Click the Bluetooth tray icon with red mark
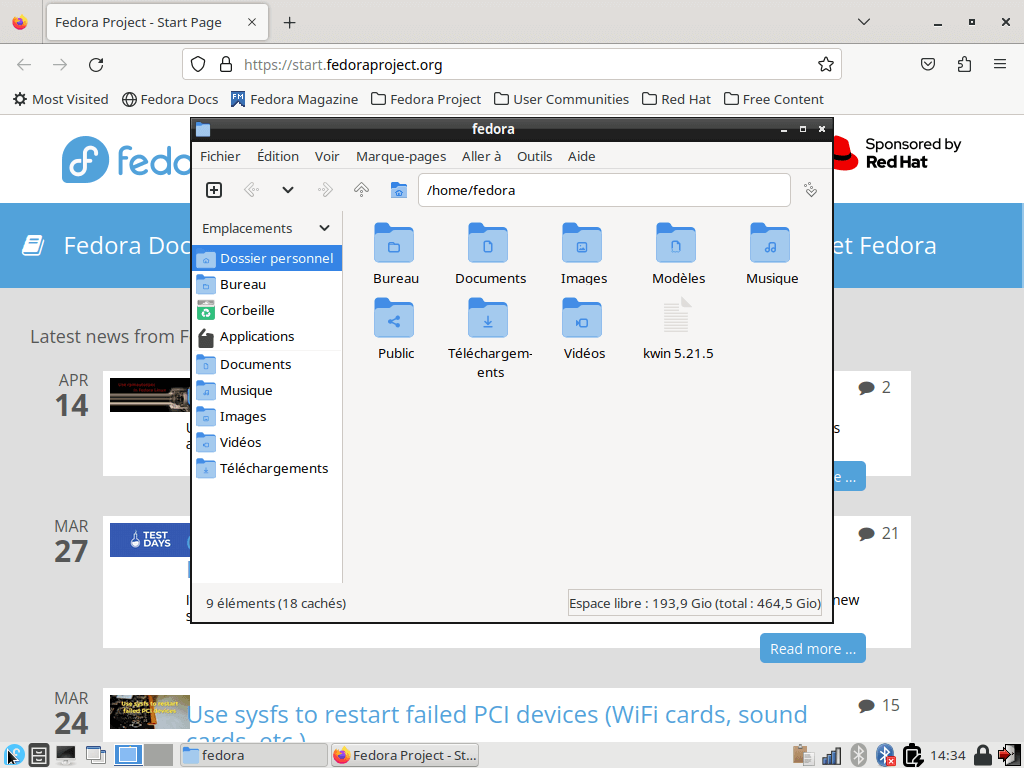1024x768 pixels. pyautogui.click(x=885, y=756)
